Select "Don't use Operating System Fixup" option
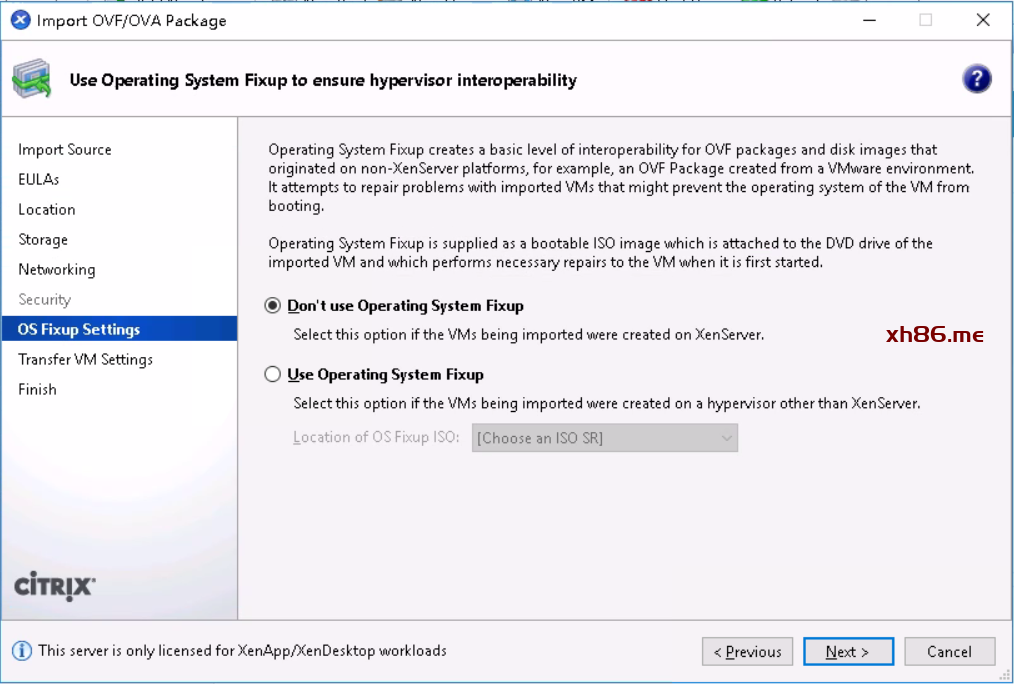This screenshot has width=1014, height=684. coord(273,306)
